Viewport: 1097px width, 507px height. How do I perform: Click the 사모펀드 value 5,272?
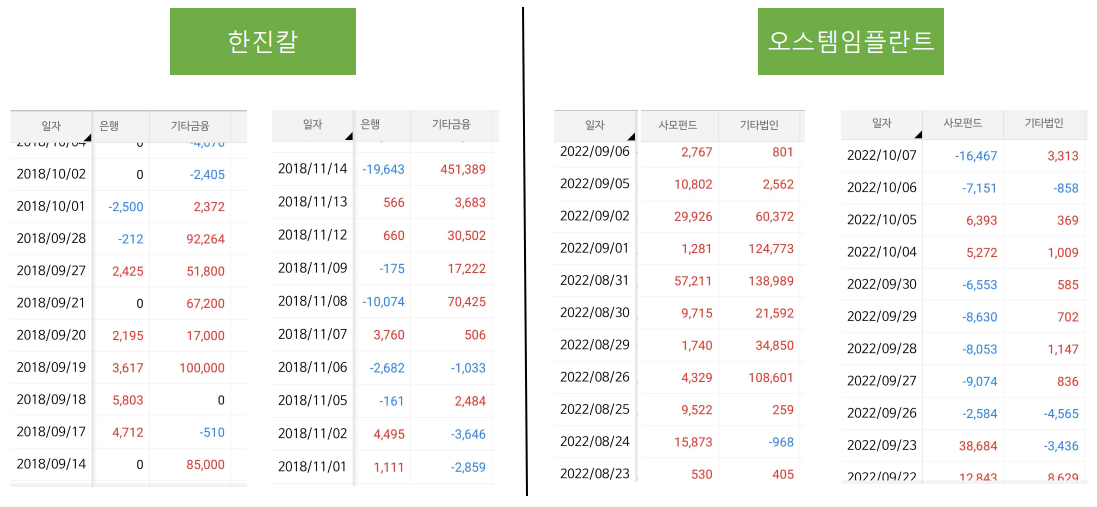pyautogui.click(x=982, y=252)
